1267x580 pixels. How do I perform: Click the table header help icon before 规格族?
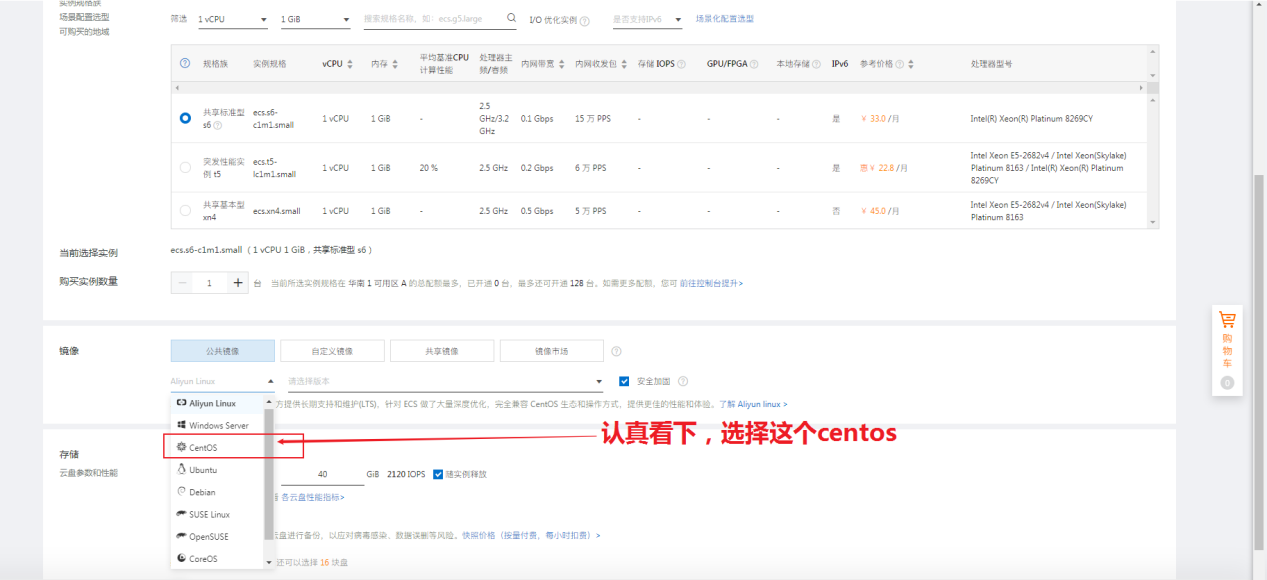click(185, 63)
